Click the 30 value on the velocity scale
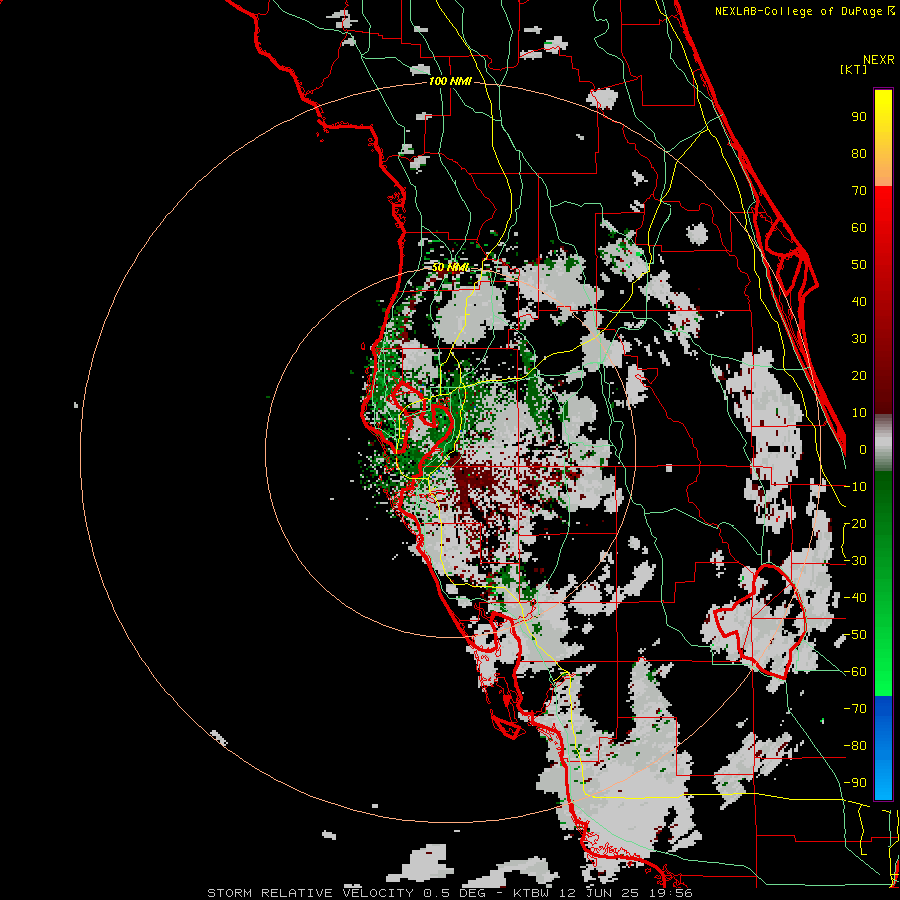This screenshot has width=900, height=900. click(x=859, y=339)
